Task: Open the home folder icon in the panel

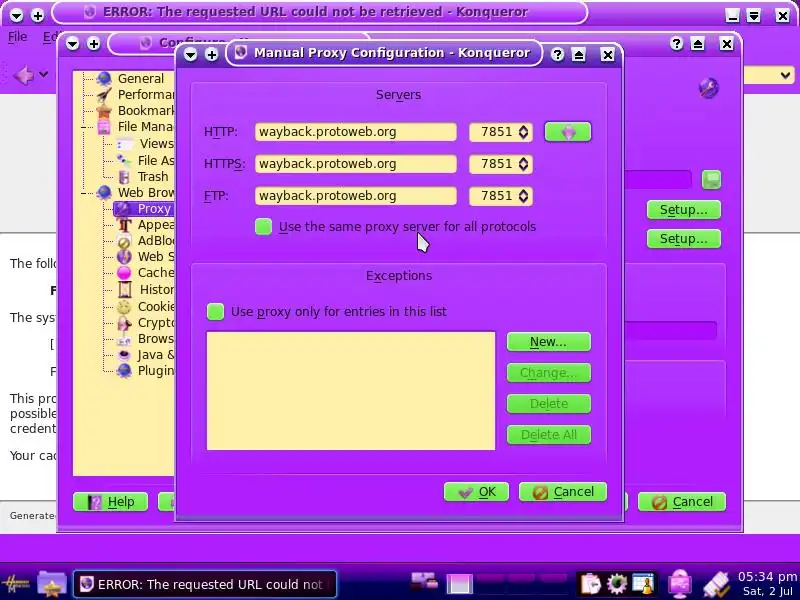Action: 52,583
